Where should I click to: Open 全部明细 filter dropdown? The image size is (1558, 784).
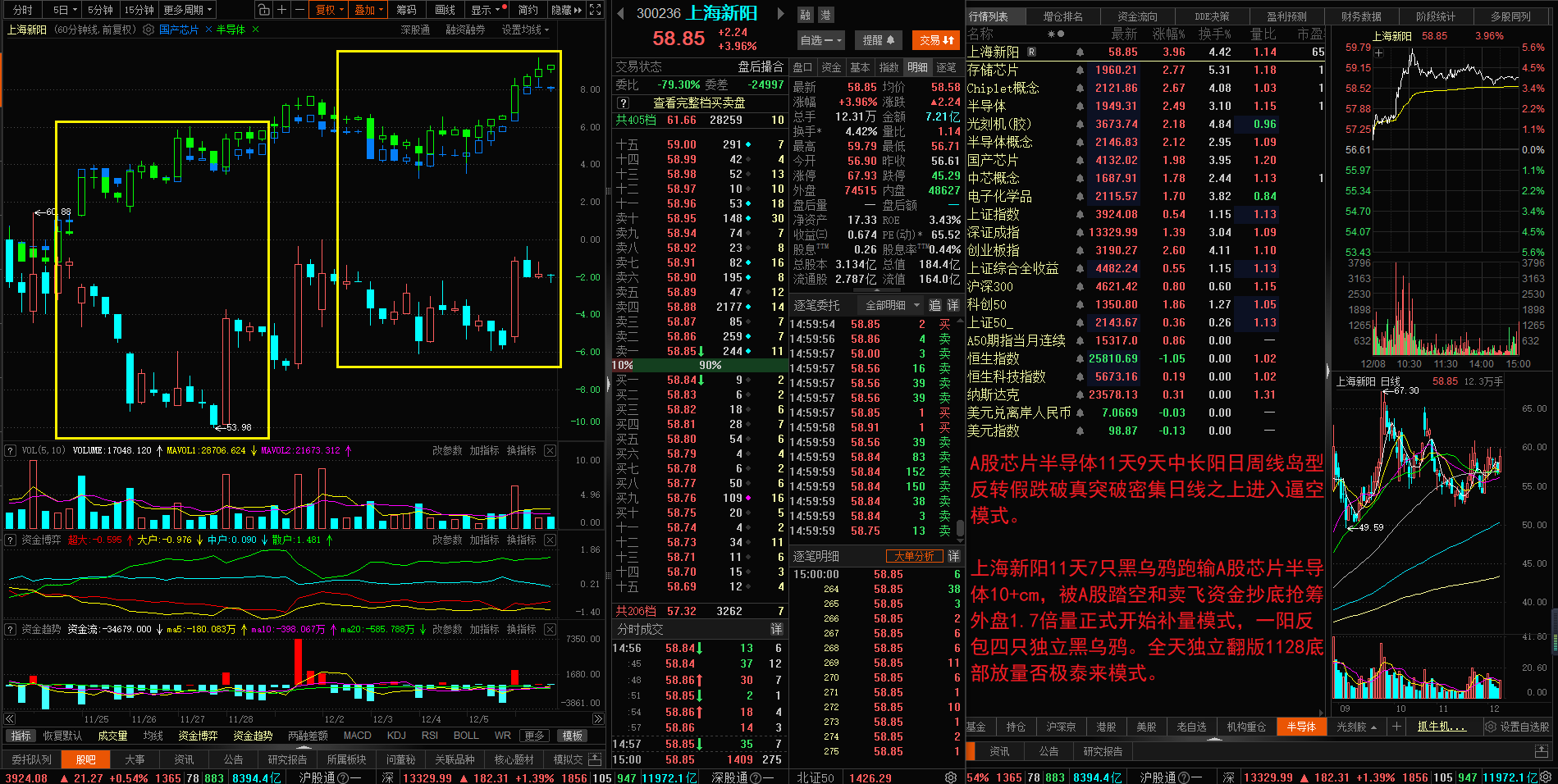click(891, 305)
